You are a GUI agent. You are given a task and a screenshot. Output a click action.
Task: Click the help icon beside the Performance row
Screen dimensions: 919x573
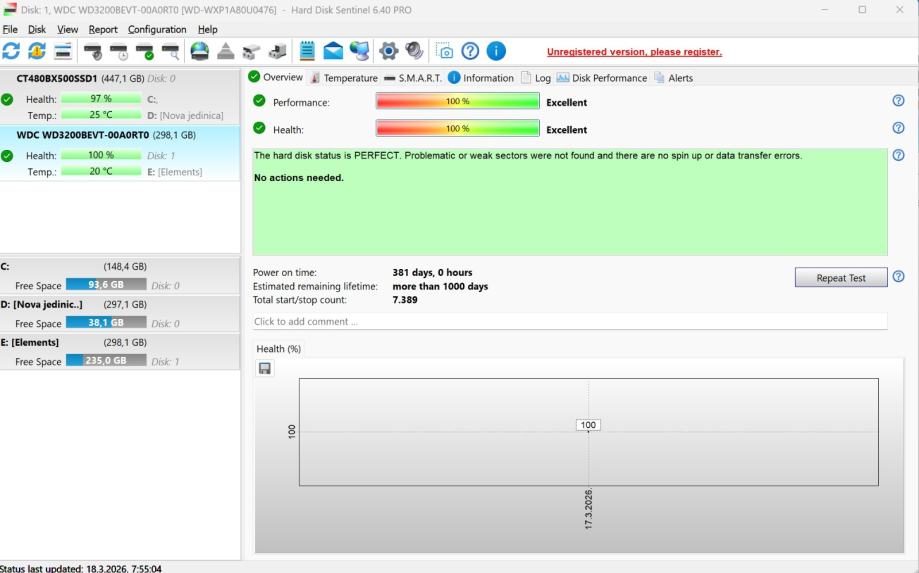(898, 101)
